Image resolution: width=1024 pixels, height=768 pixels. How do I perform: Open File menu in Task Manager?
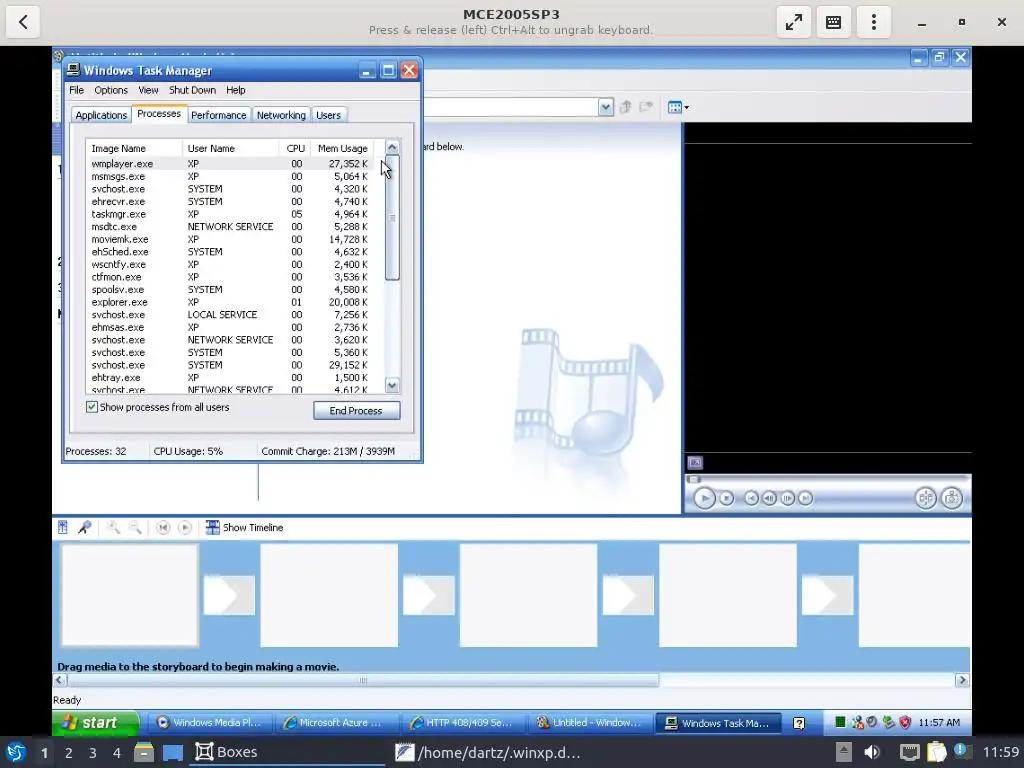point(76,90)
